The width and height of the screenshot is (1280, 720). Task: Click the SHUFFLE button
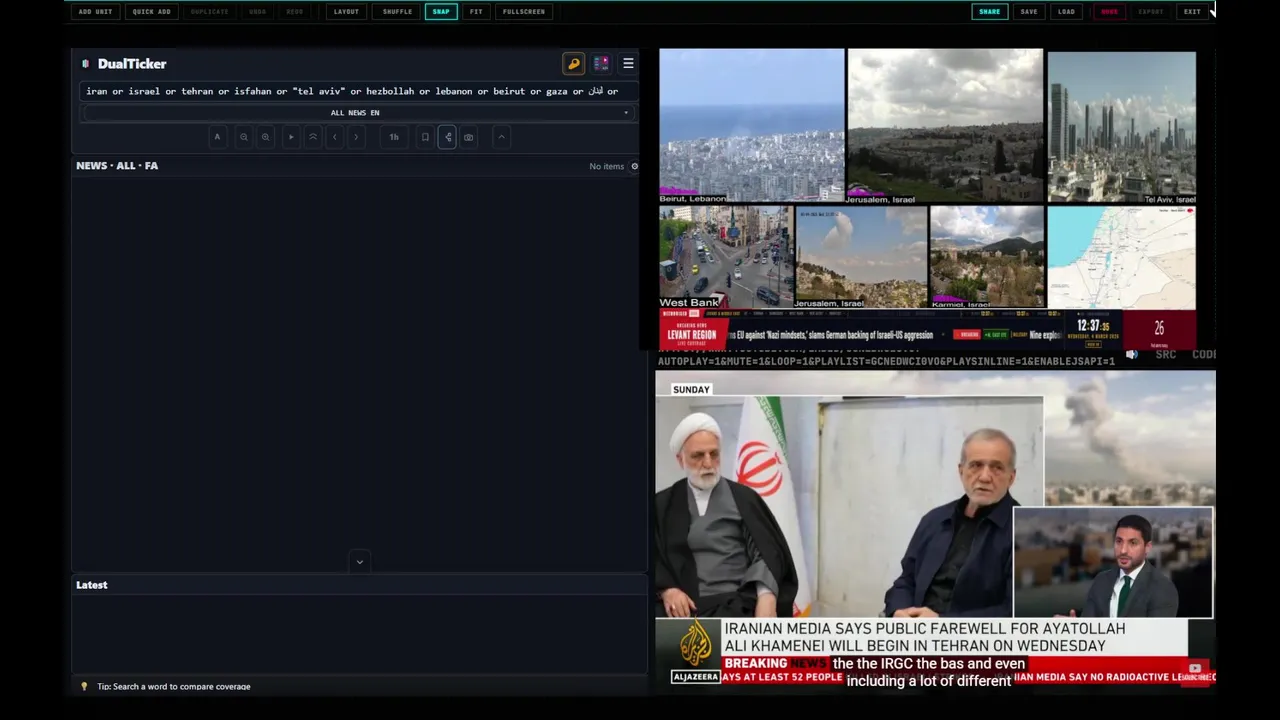397,12
